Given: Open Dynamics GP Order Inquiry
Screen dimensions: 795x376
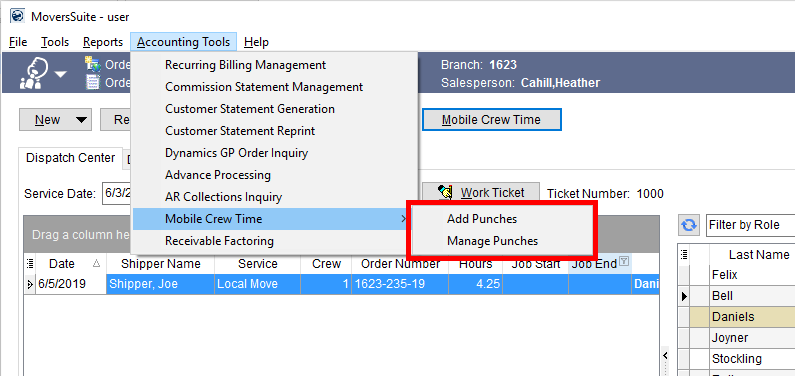Looking at the screenshot, I should [x=274, y=153].
